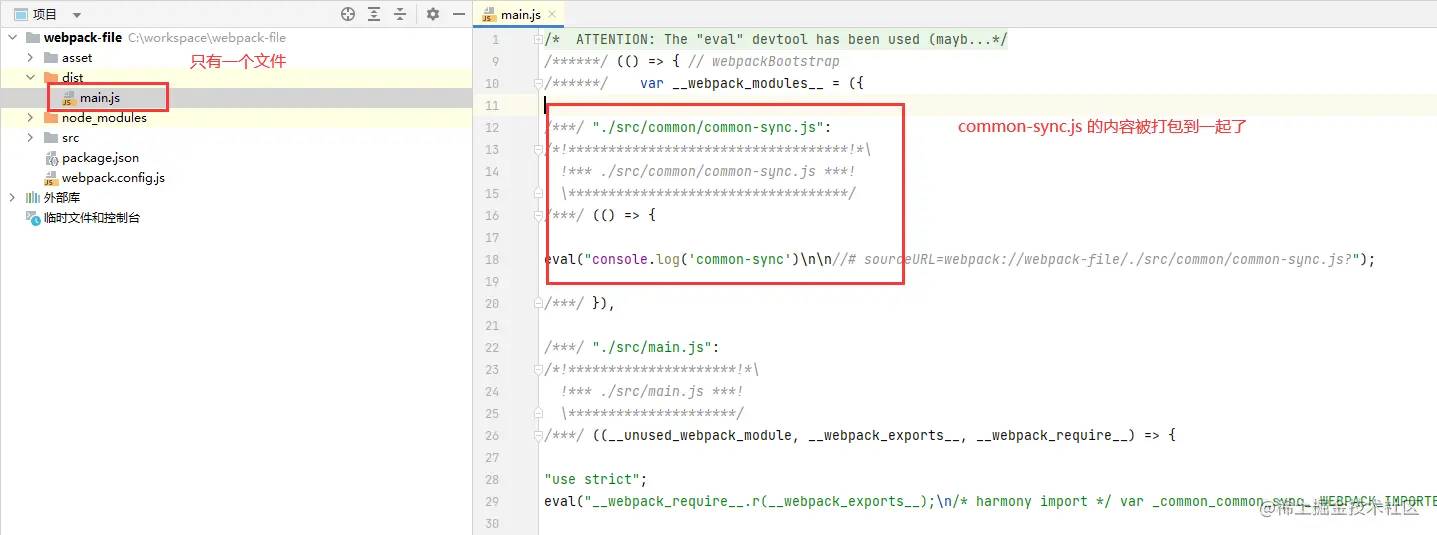Hide the project tool window
This screenshot has width=1437, height=535.
click(458, 14)
